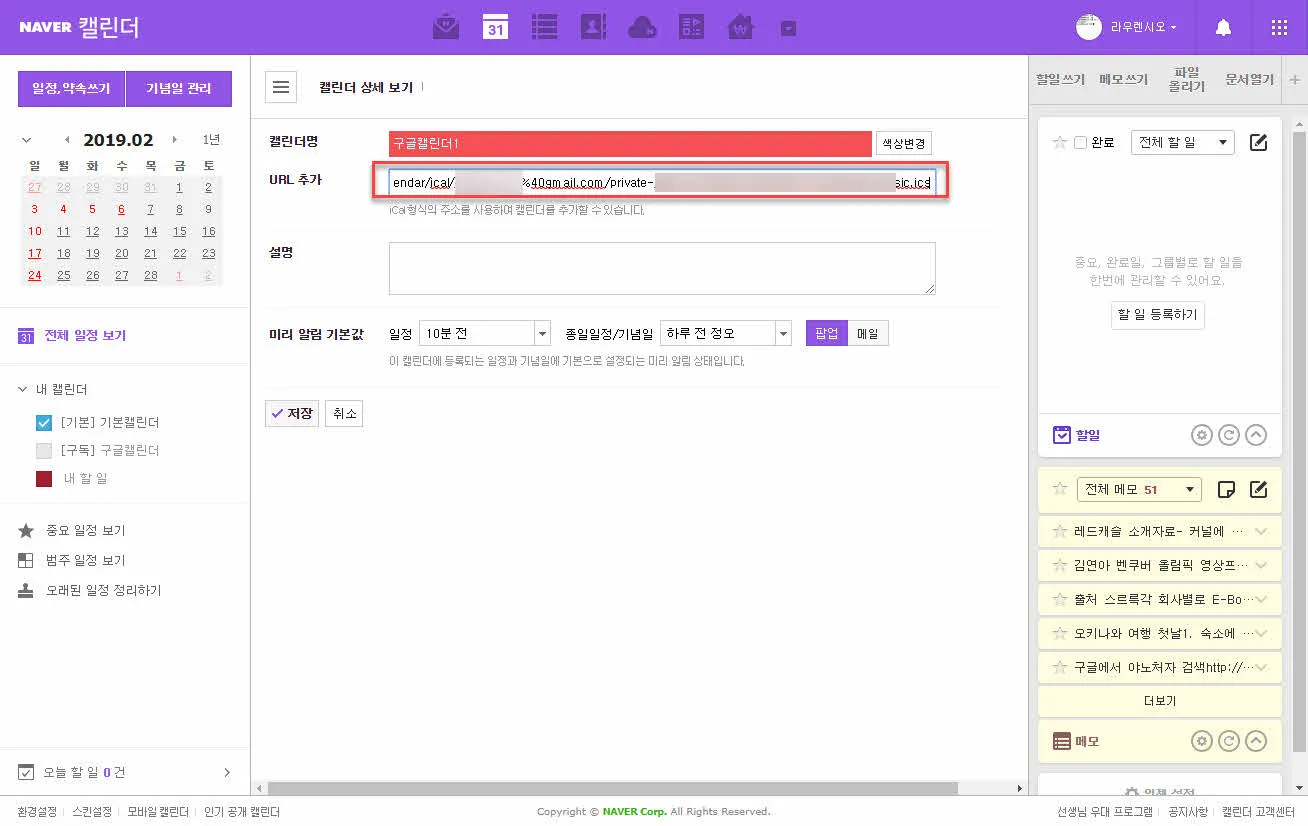The width and height of the screenshot is (1308, 826).
Task: Refresh the memo panel
Action: [x=1229, y=741]
